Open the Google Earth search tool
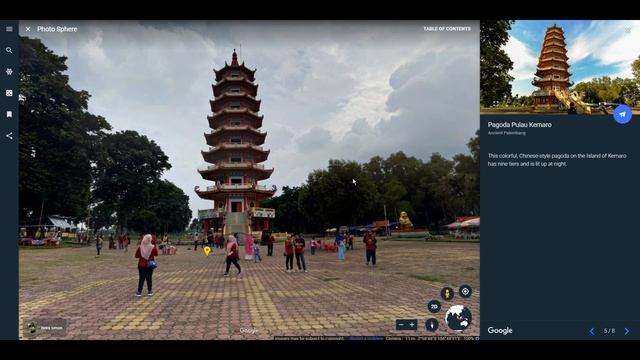 (9, 50)
